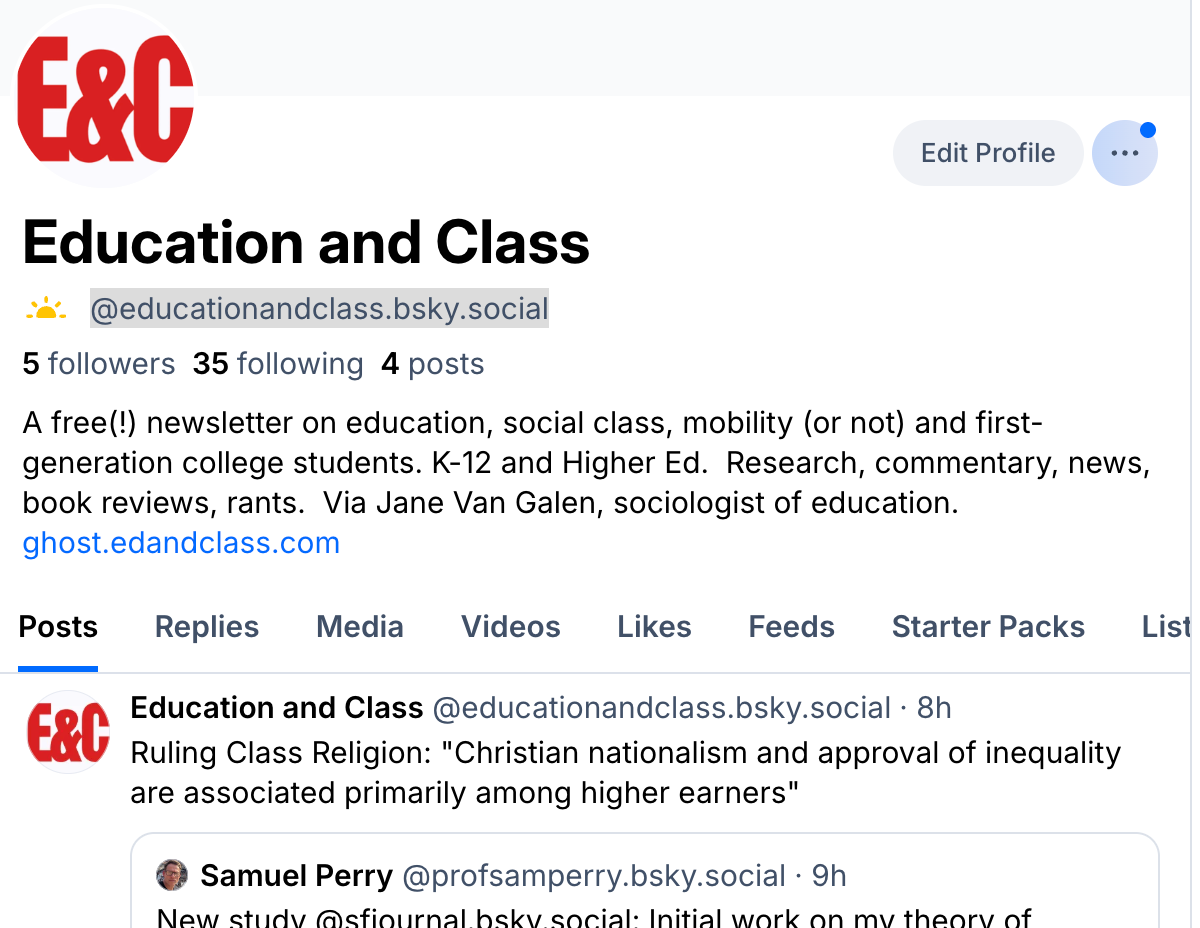1200x928 pixels.
Task: View the 5 followers list
Action: [x=99, y=364]
